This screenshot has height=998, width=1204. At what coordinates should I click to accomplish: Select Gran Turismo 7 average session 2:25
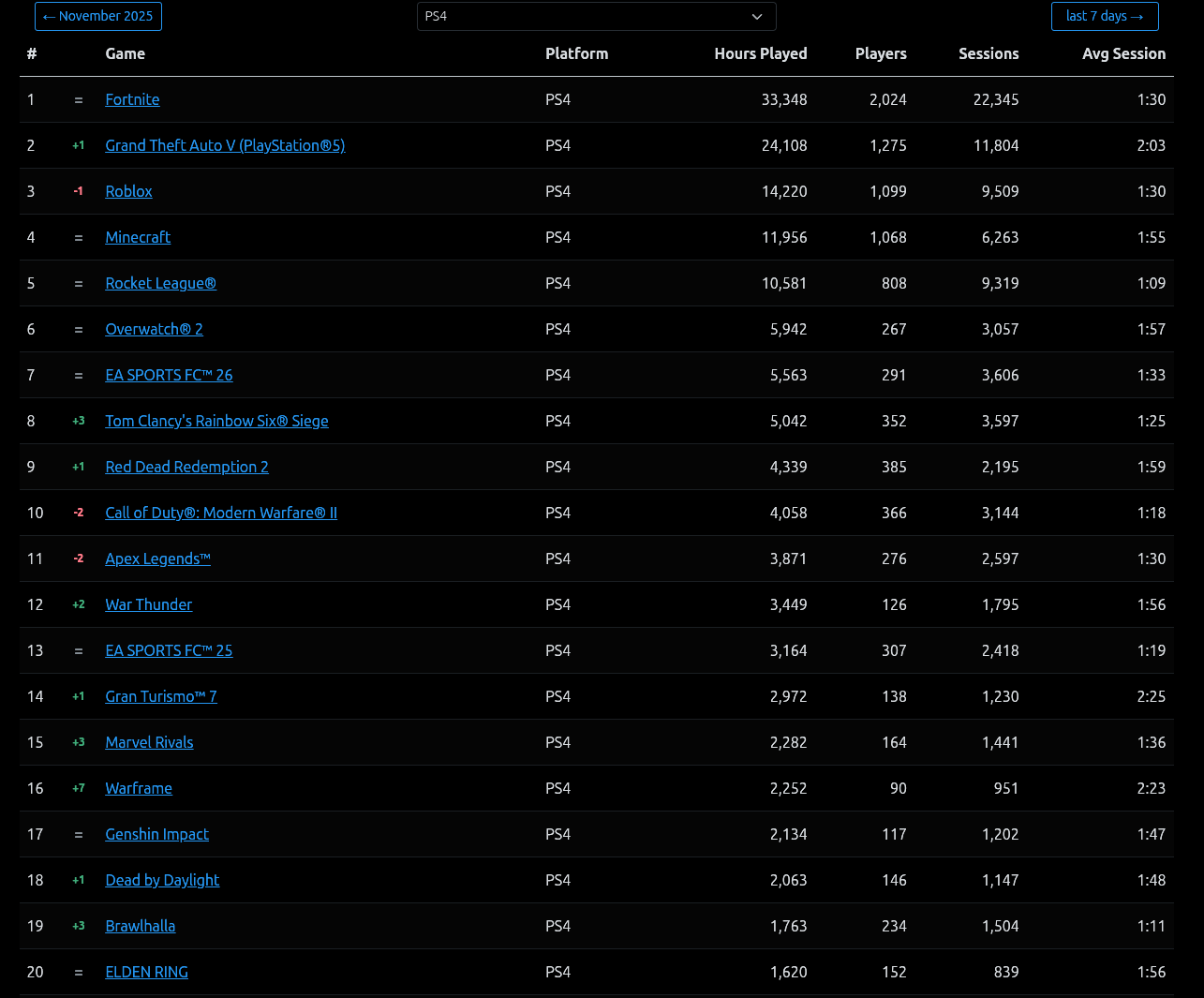(x=1152, y=696)
